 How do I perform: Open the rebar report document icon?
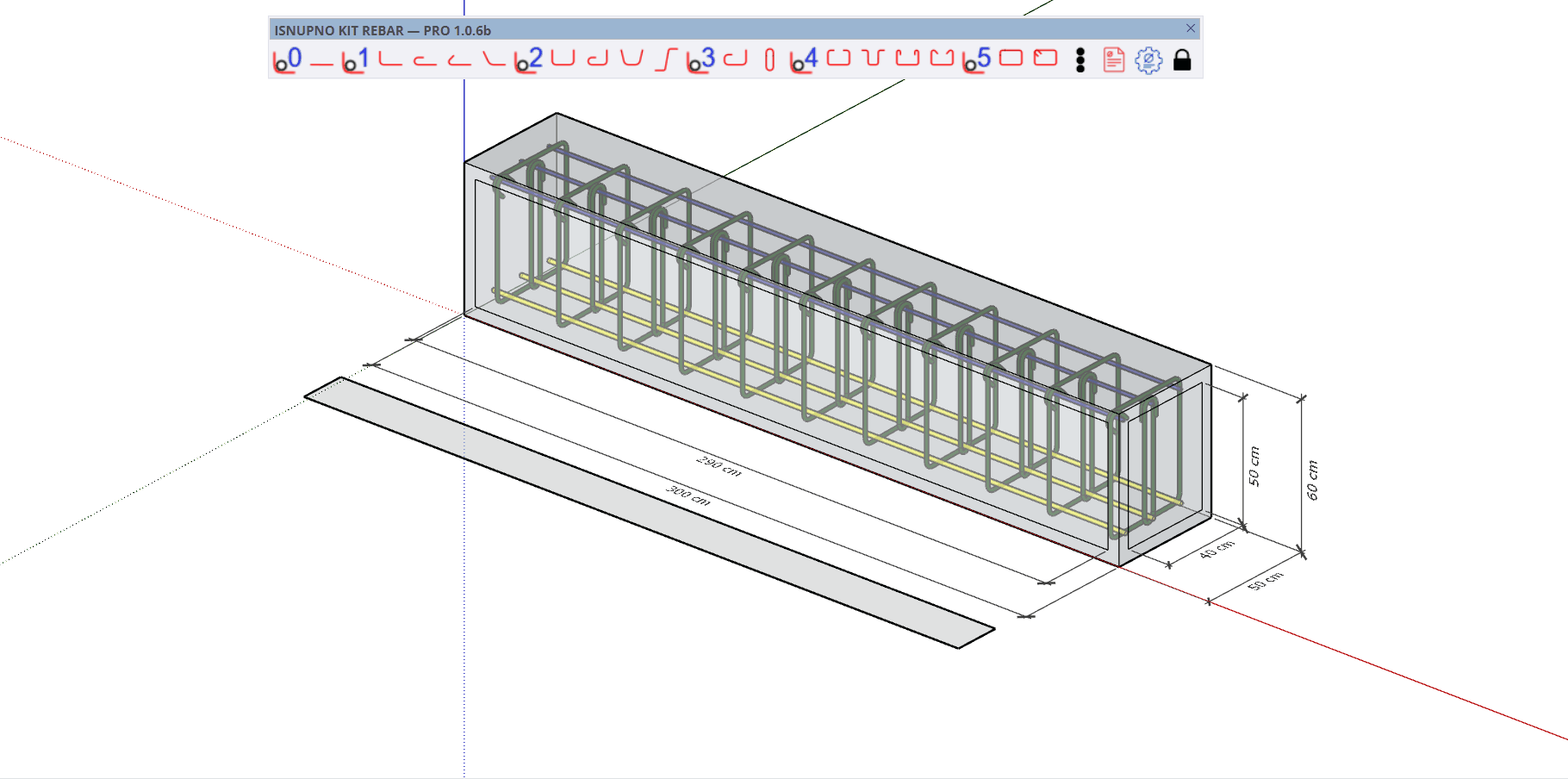1113,59
